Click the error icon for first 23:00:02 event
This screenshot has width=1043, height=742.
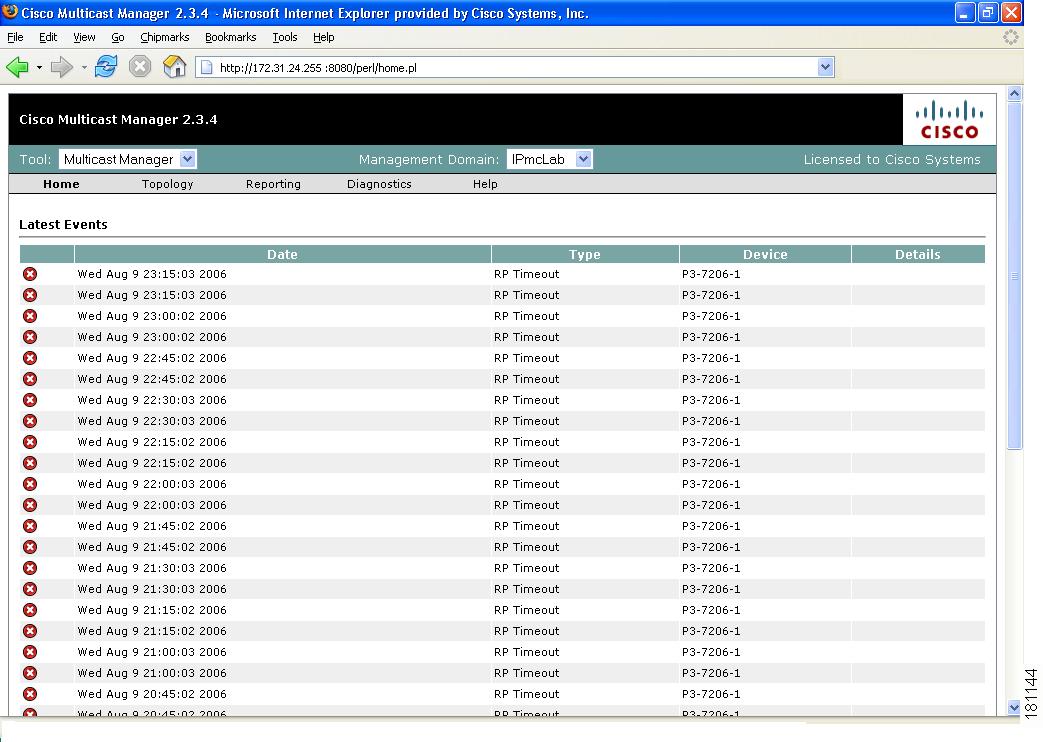(x=30, y=316)
